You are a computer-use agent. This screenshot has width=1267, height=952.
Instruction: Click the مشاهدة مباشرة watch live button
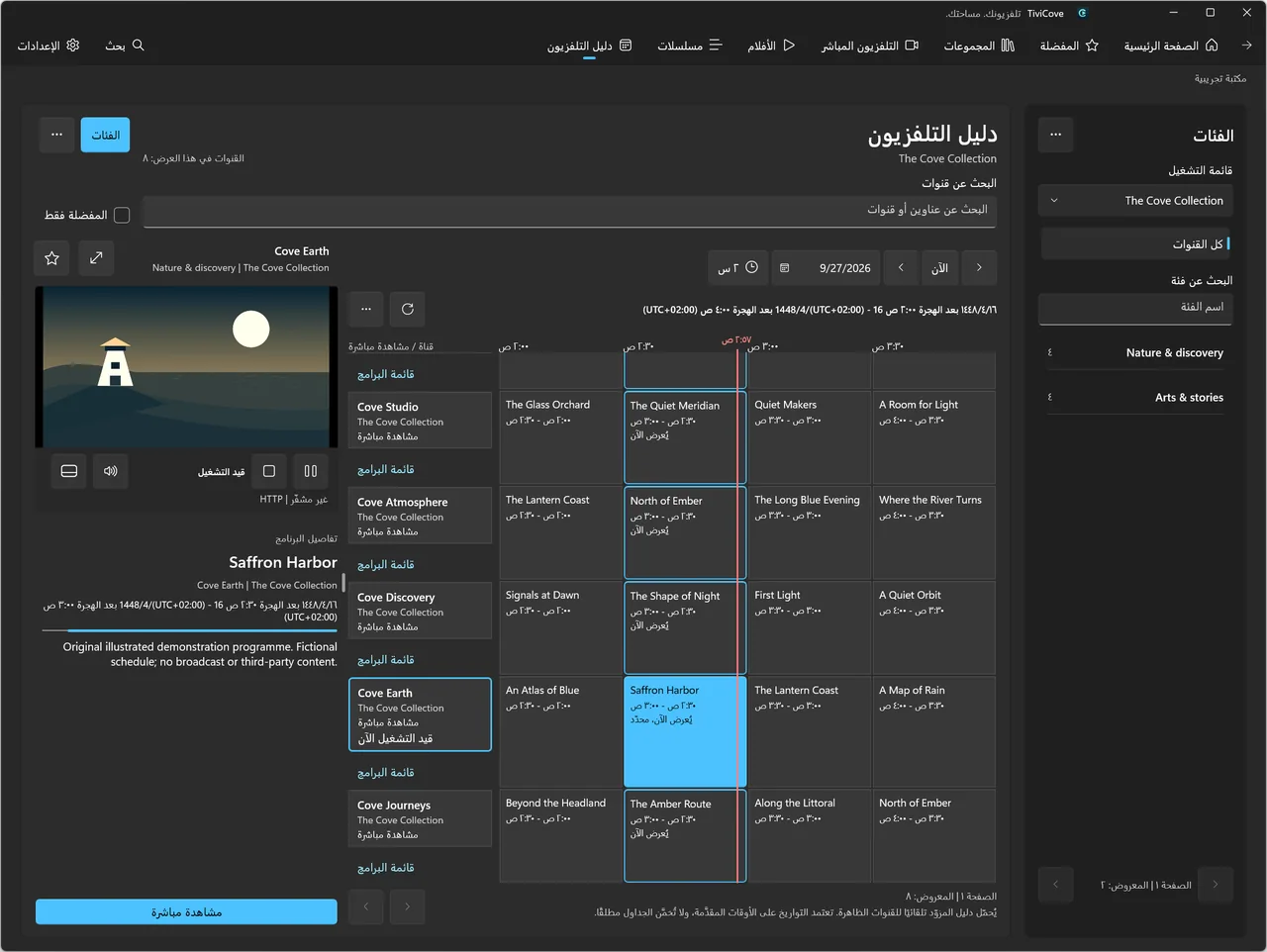pyautogui.click(x=186, y=911)
